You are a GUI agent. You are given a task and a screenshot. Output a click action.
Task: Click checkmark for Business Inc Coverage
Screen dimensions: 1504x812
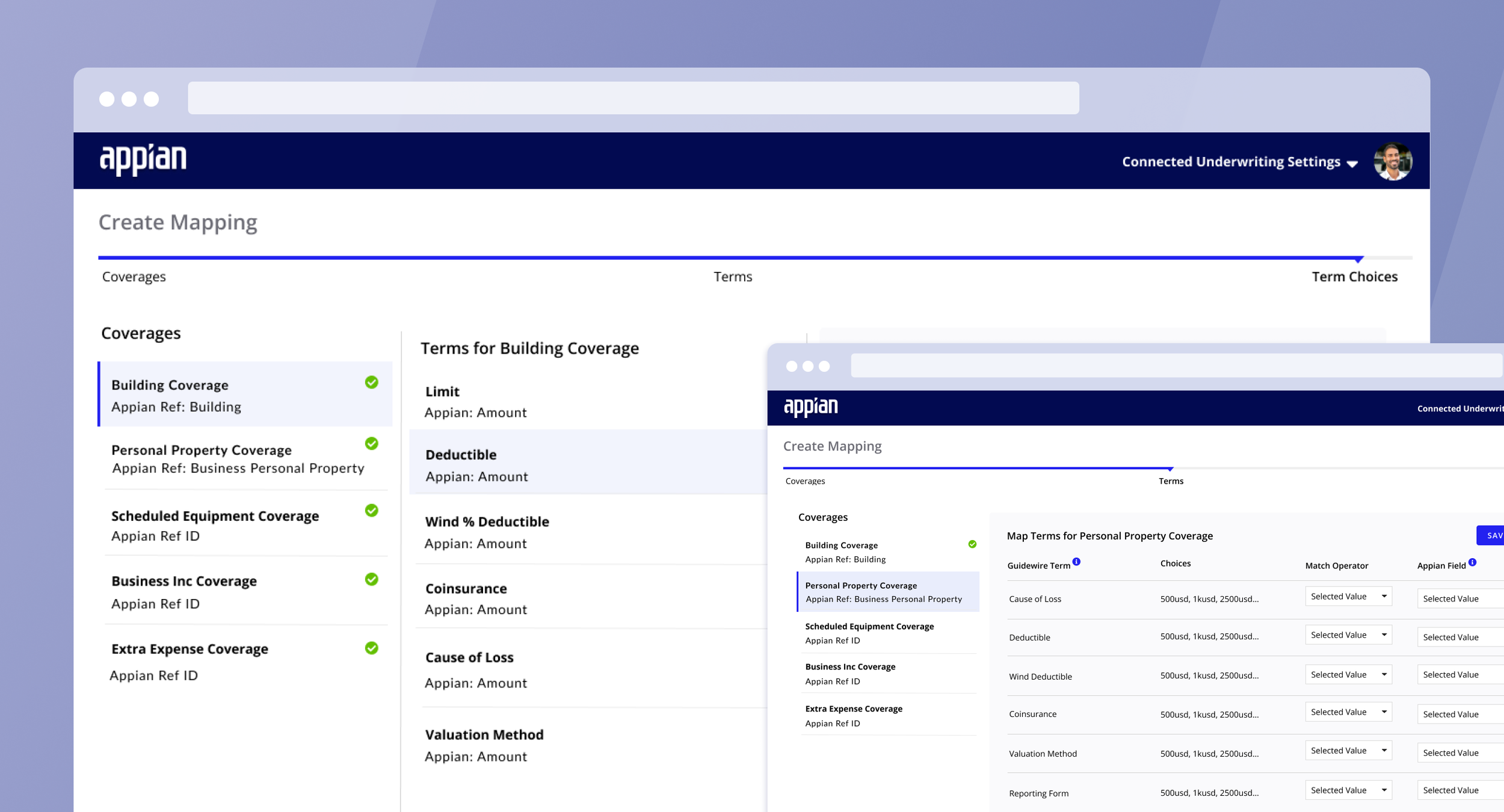tap(372, 579)
